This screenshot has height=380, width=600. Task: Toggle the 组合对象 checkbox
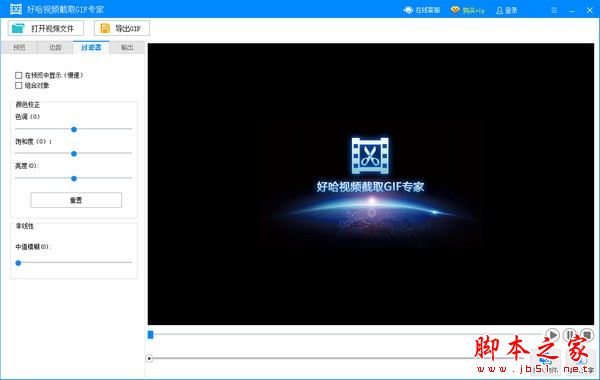[x=18, y=86]
